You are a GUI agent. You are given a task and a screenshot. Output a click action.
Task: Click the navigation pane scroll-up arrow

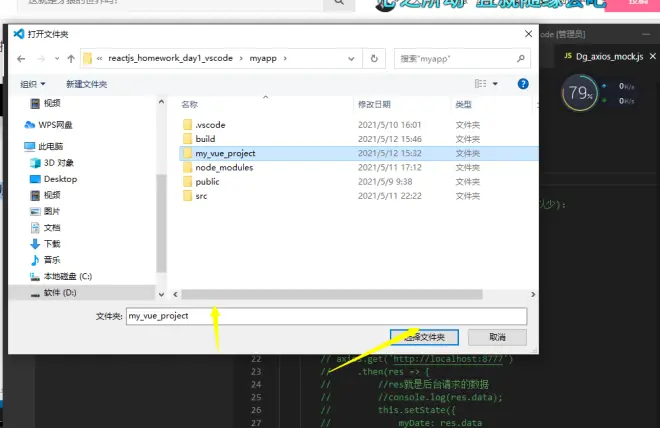click(161, 102)
